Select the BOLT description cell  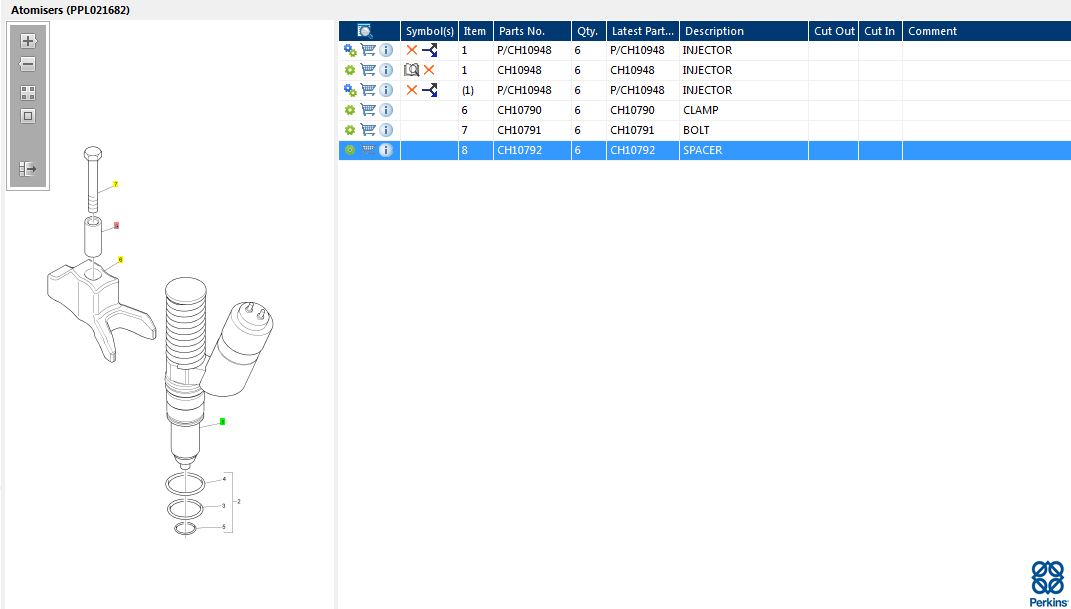[744, 130]
